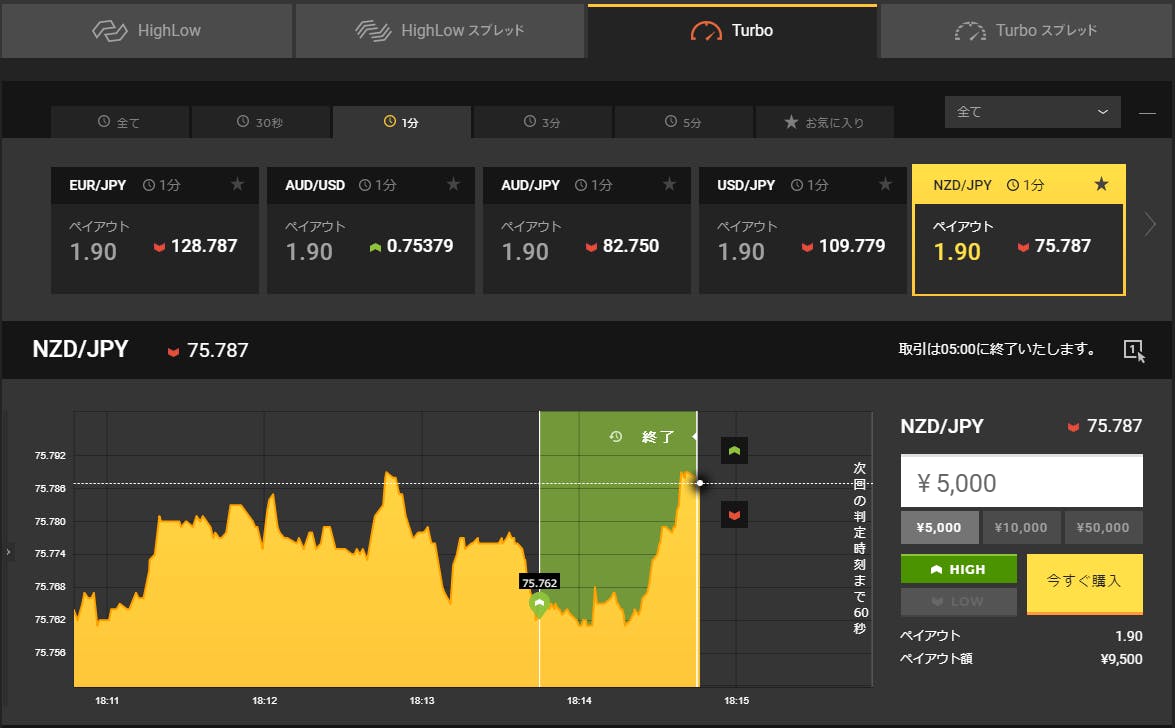1175x728 pixels.
Task: Expand the left side panel arrow
Action: tap(8, 551)
